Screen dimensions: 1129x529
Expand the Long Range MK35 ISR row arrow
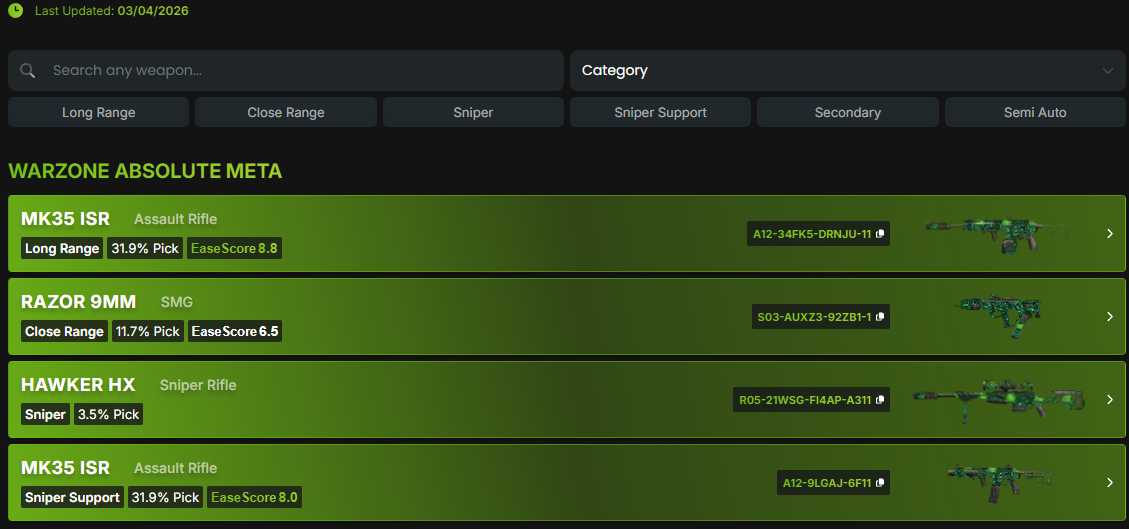tap(1109, 234)
